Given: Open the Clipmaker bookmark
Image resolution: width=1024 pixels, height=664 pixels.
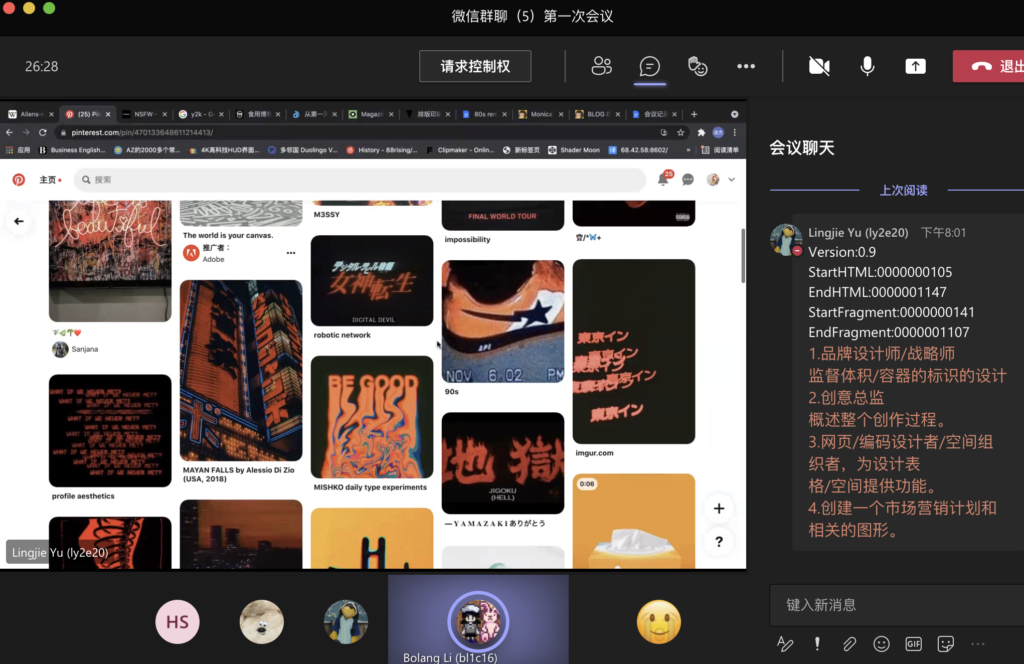Looking at the screenshot, I should pos(460,150).
